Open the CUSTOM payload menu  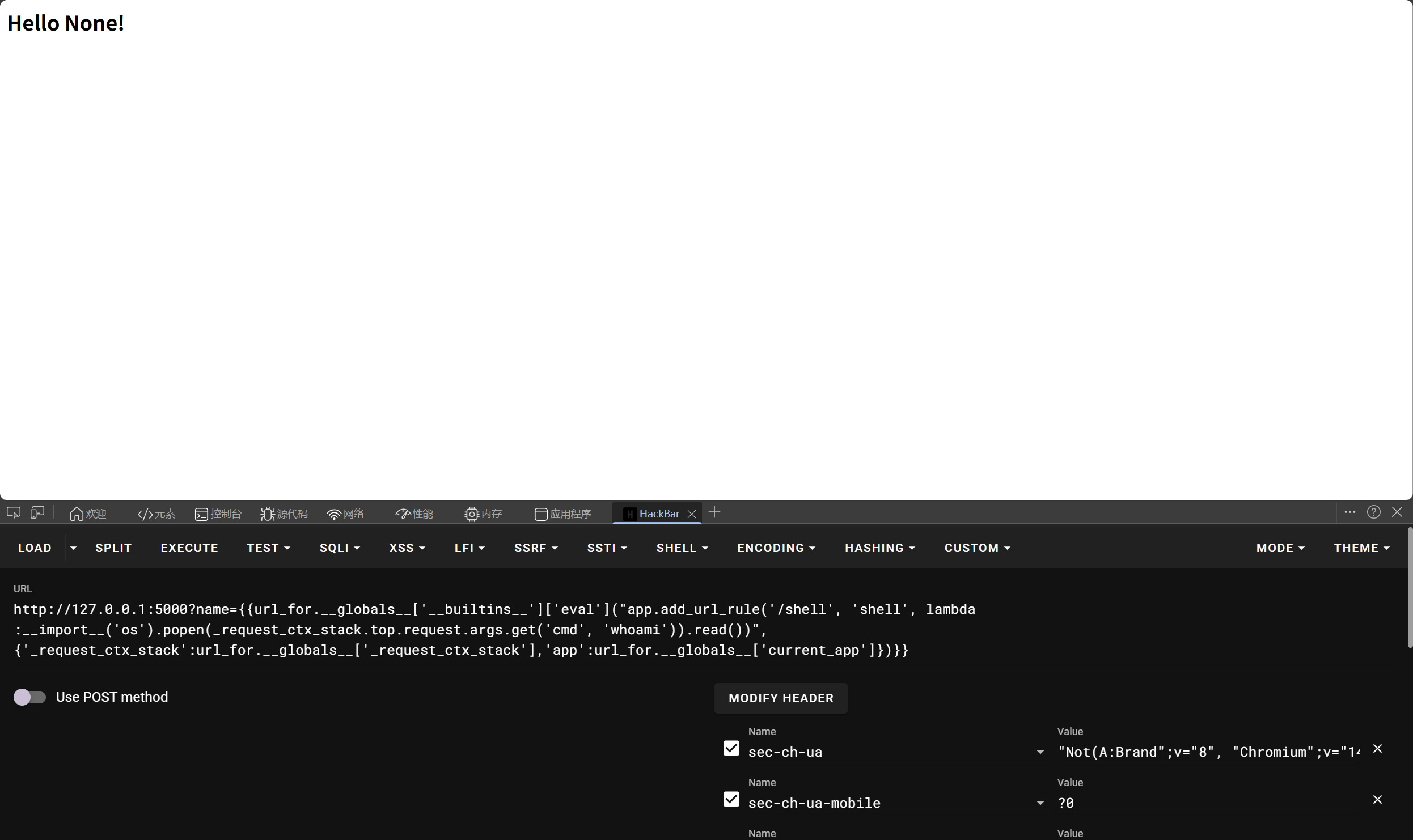(x=977, y=548)
